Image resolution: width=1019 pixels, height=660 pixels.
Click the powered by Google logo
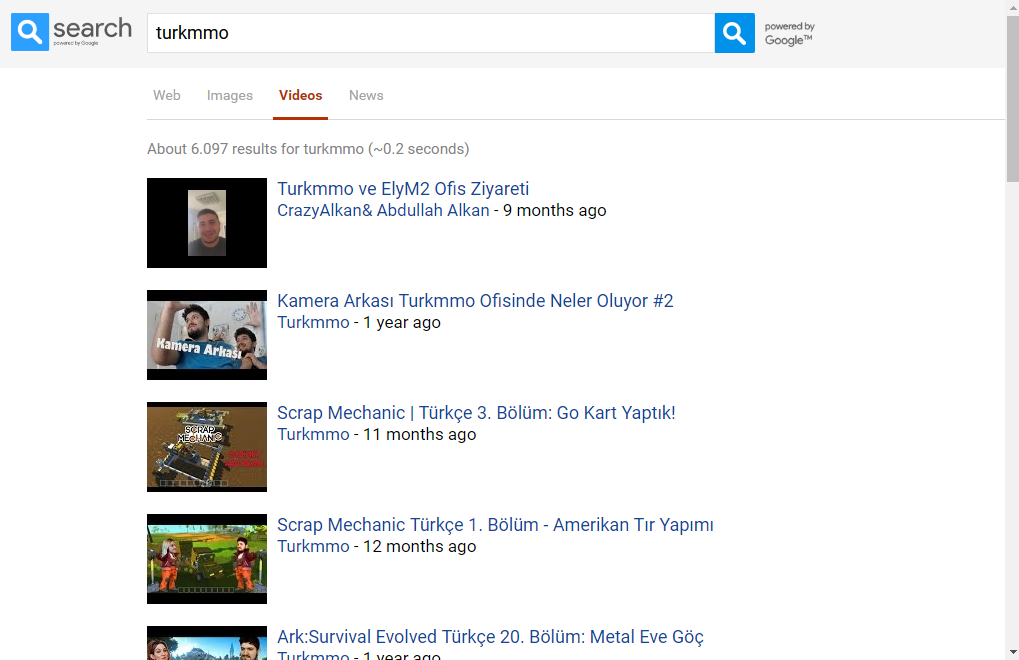pyautogui.click(x=789, y=34)
